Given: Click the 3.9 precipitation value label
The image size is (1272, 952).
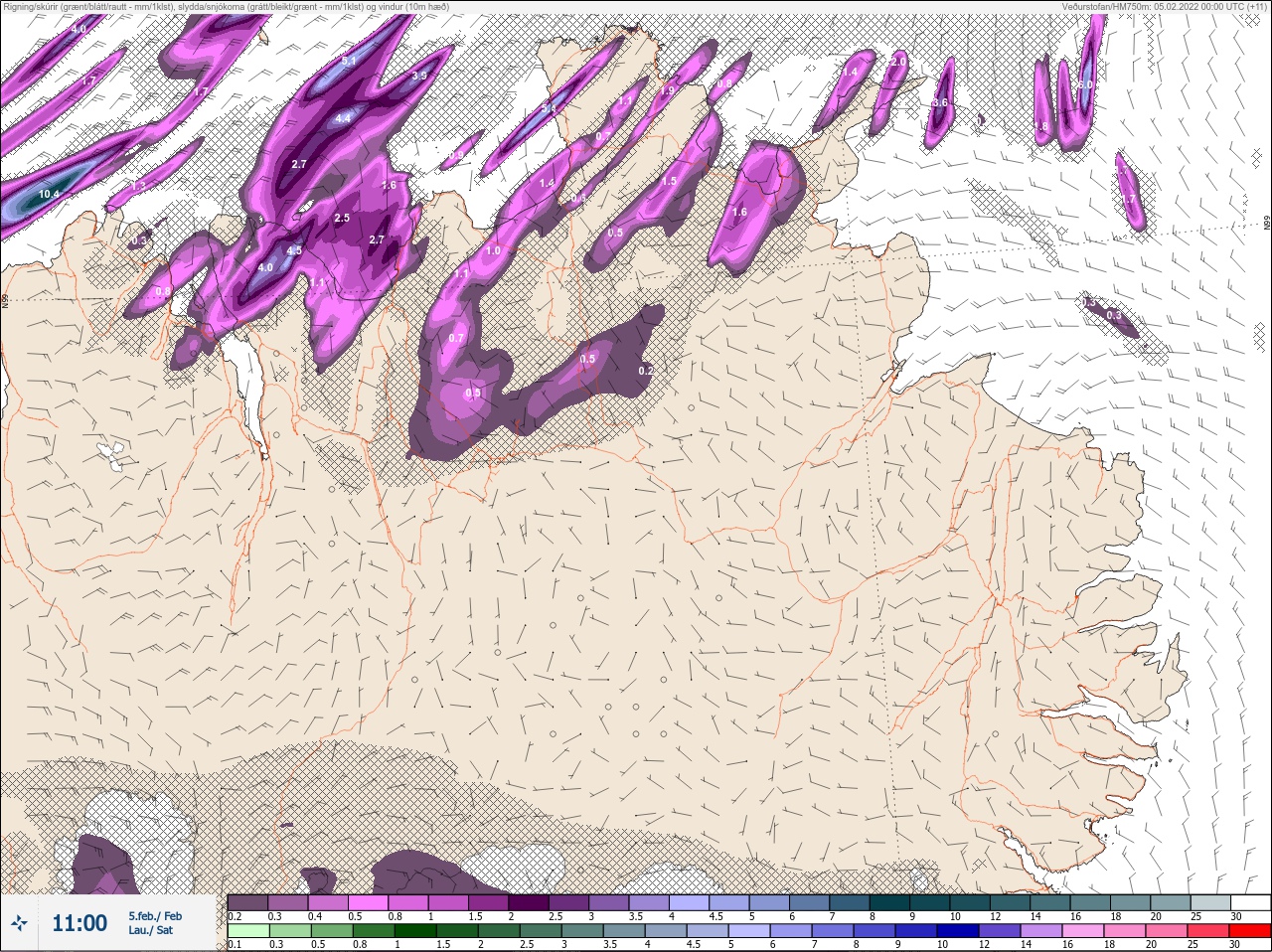Looking at the screenshot, I should [419, 76].
